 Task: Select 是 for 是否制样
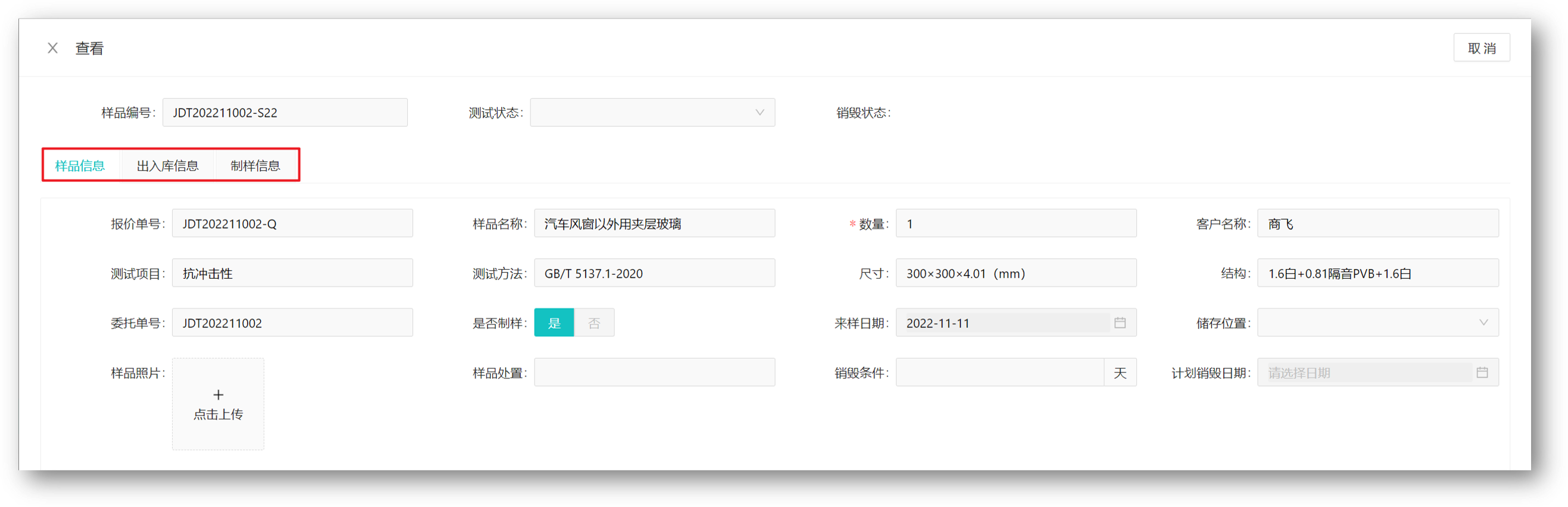pos(554,323)
